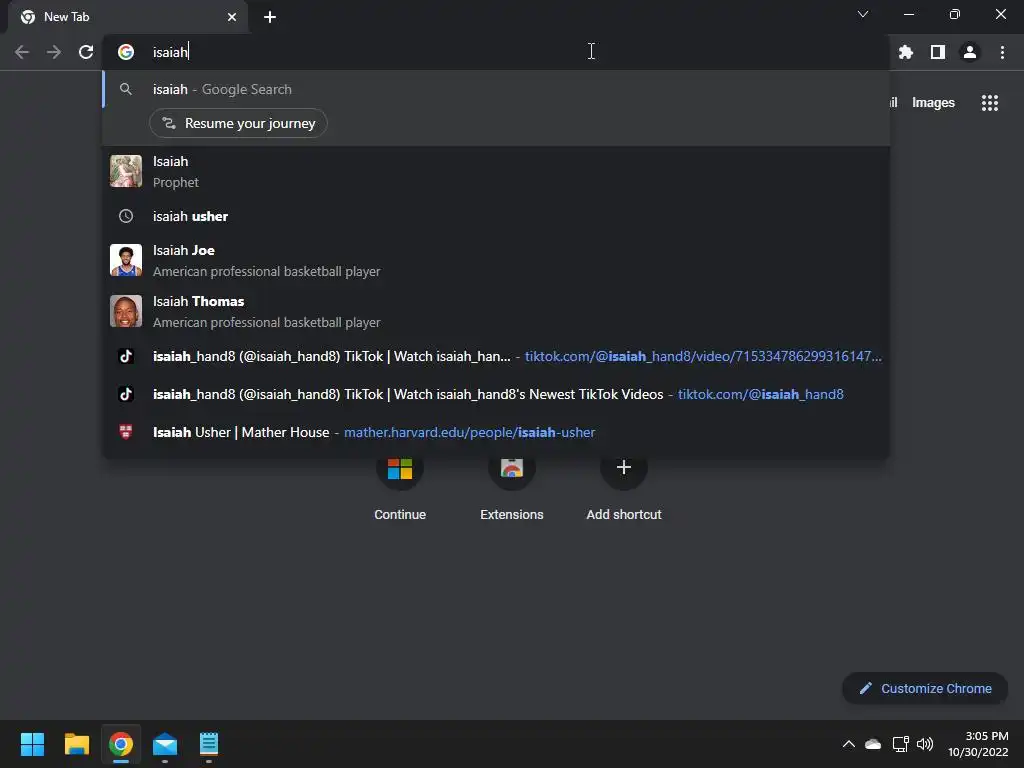The height and width of the screenshot is (768, 1024).
Task: Click the Add shortcut button
Action: click(x=624, y=488)
